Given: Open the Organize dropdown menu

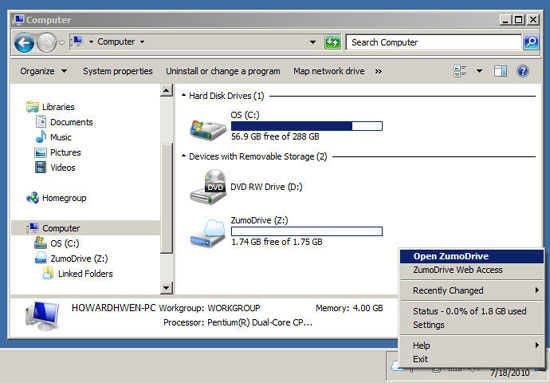Looking at the screenshot, I should click(43, 71).
